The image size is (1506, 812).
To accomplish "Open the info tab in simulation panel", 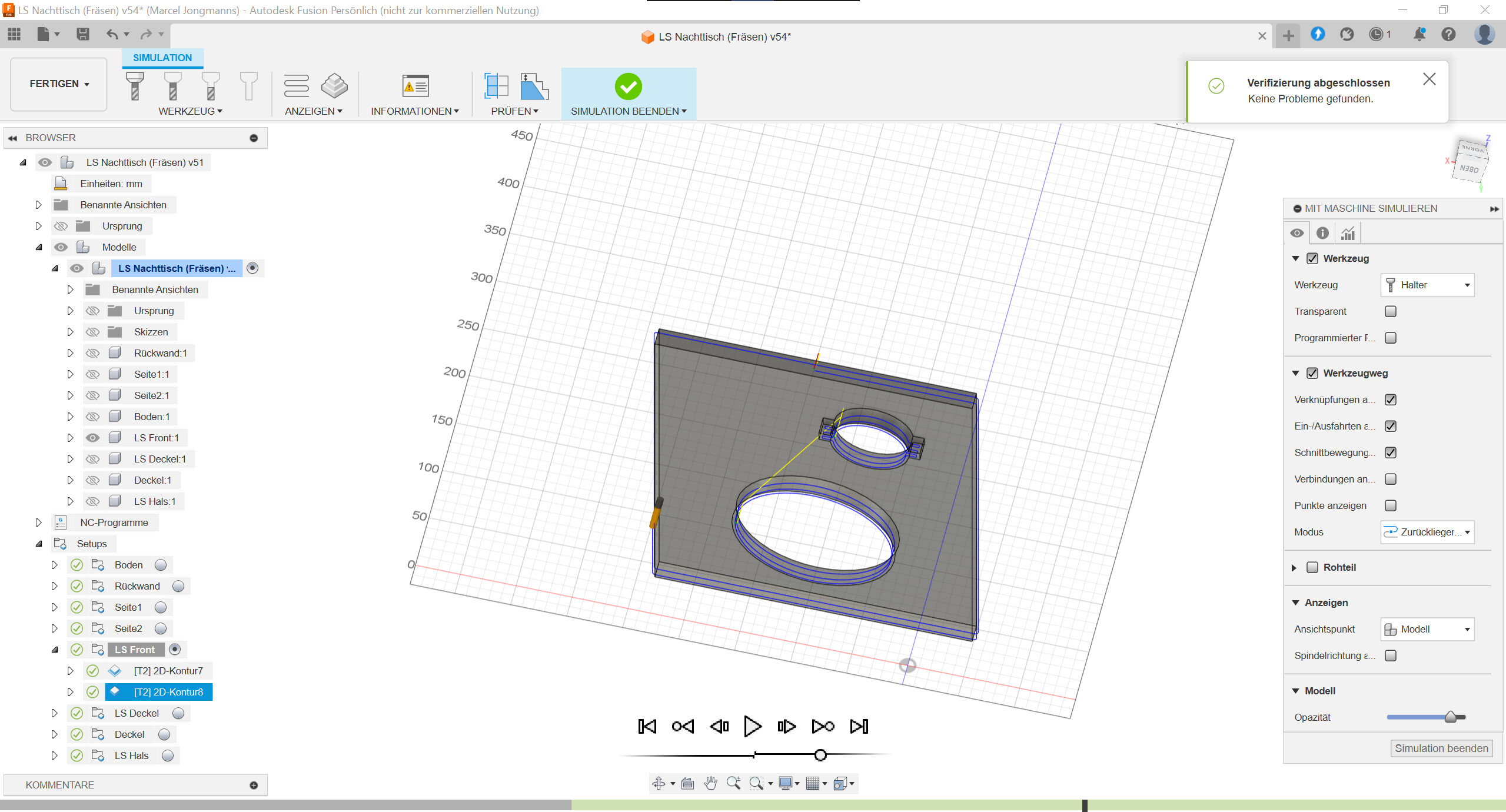I will click(x=1322, y=233).
